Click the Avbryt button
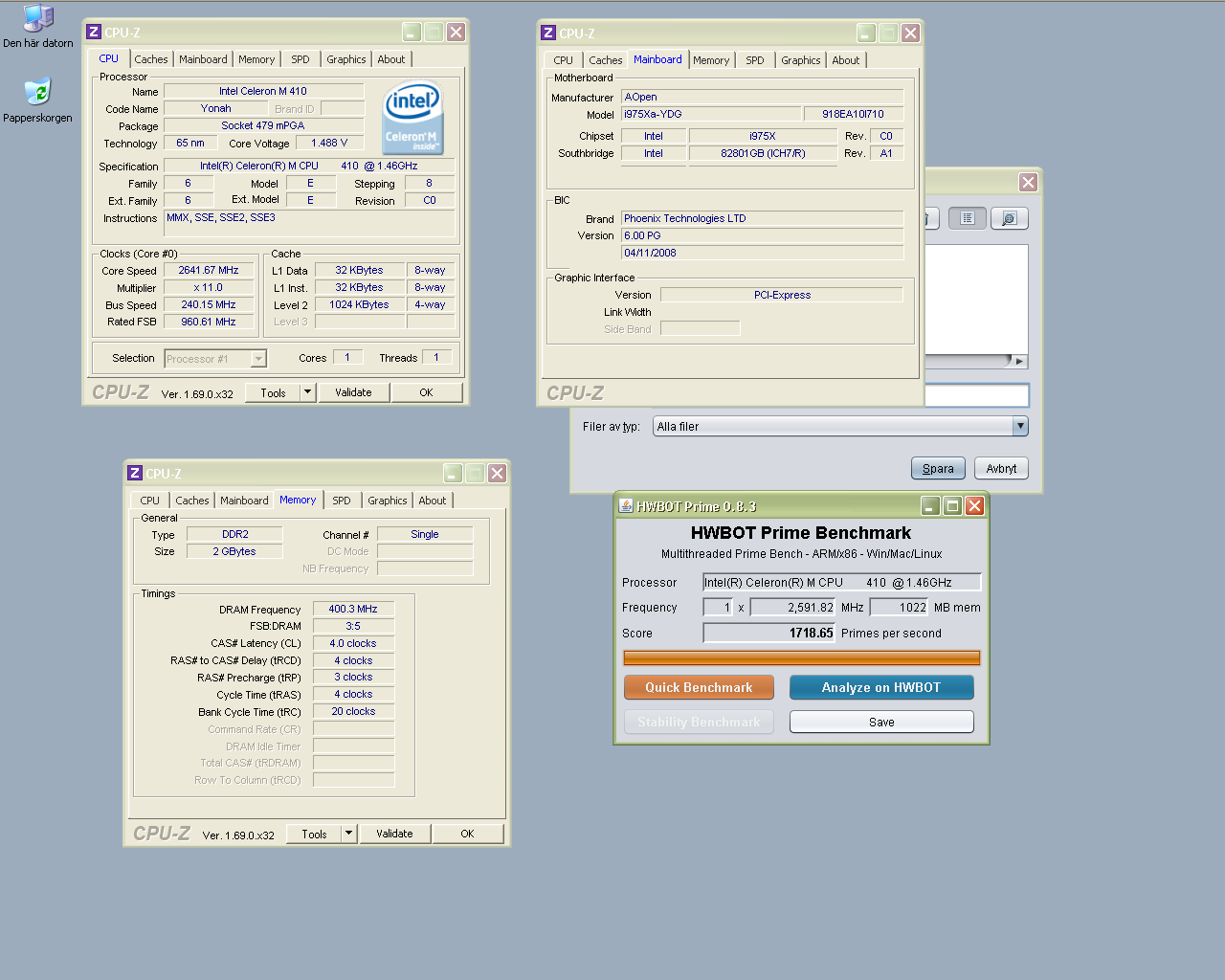 [1002, 468]
